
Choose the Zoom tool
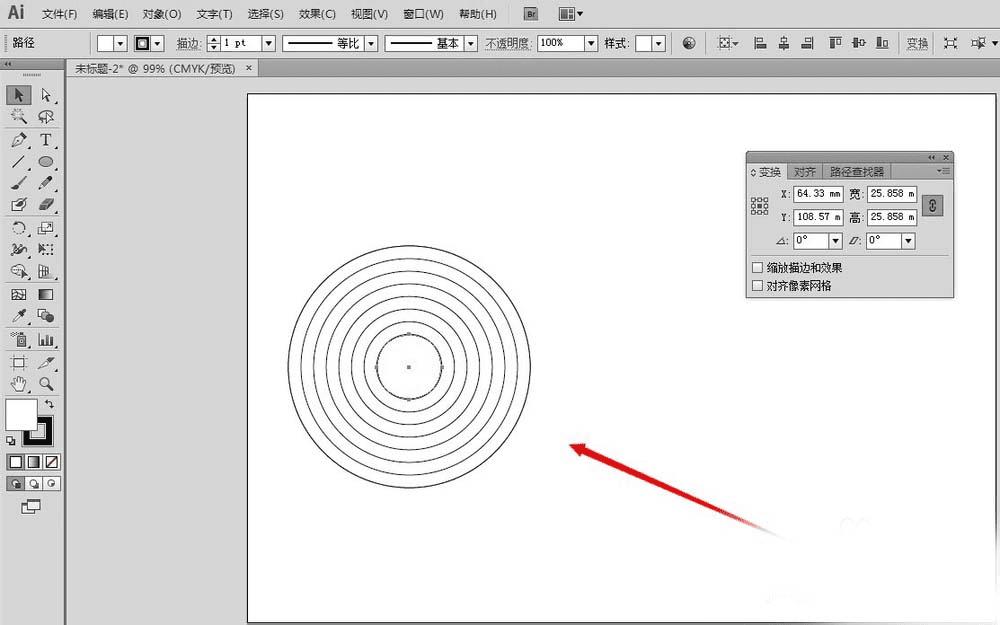point(45,384)
